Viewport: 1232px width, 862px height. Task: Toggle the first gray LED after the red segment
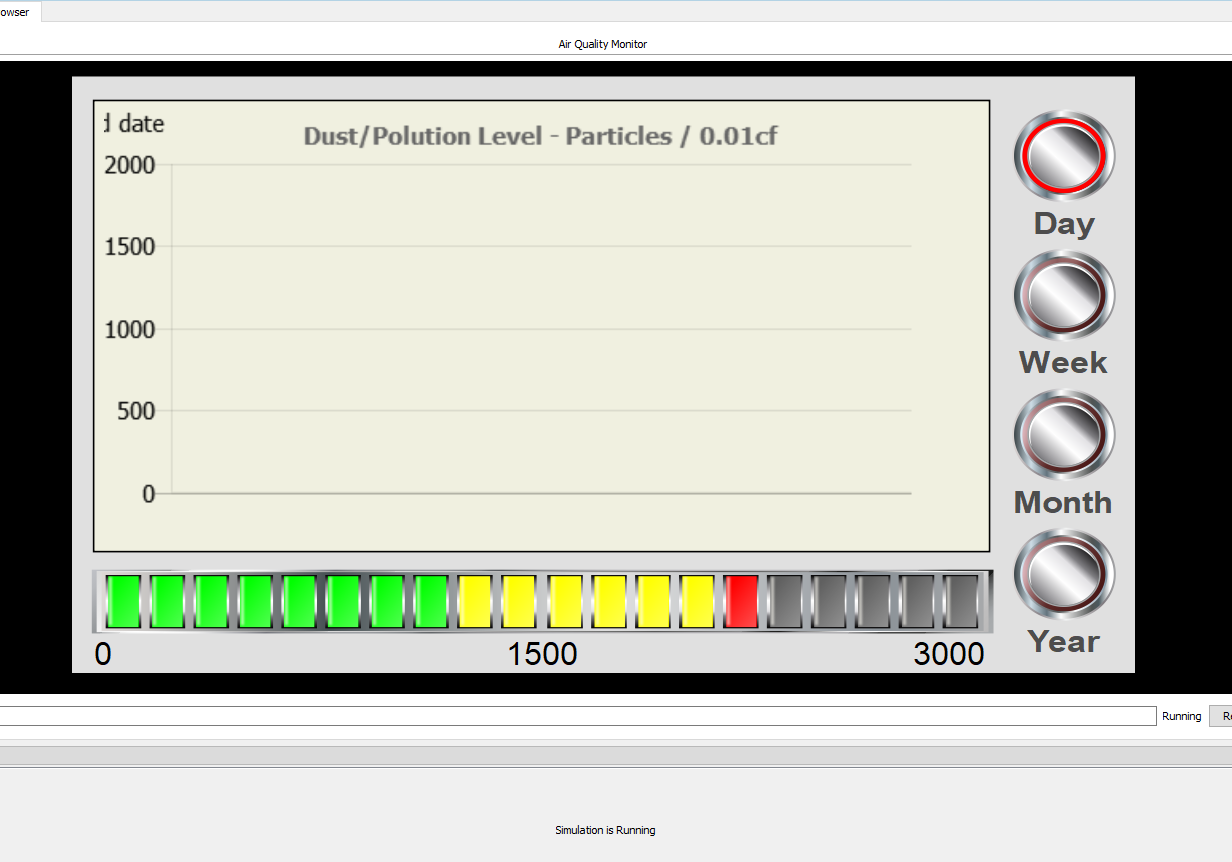(x=785, y=601)
